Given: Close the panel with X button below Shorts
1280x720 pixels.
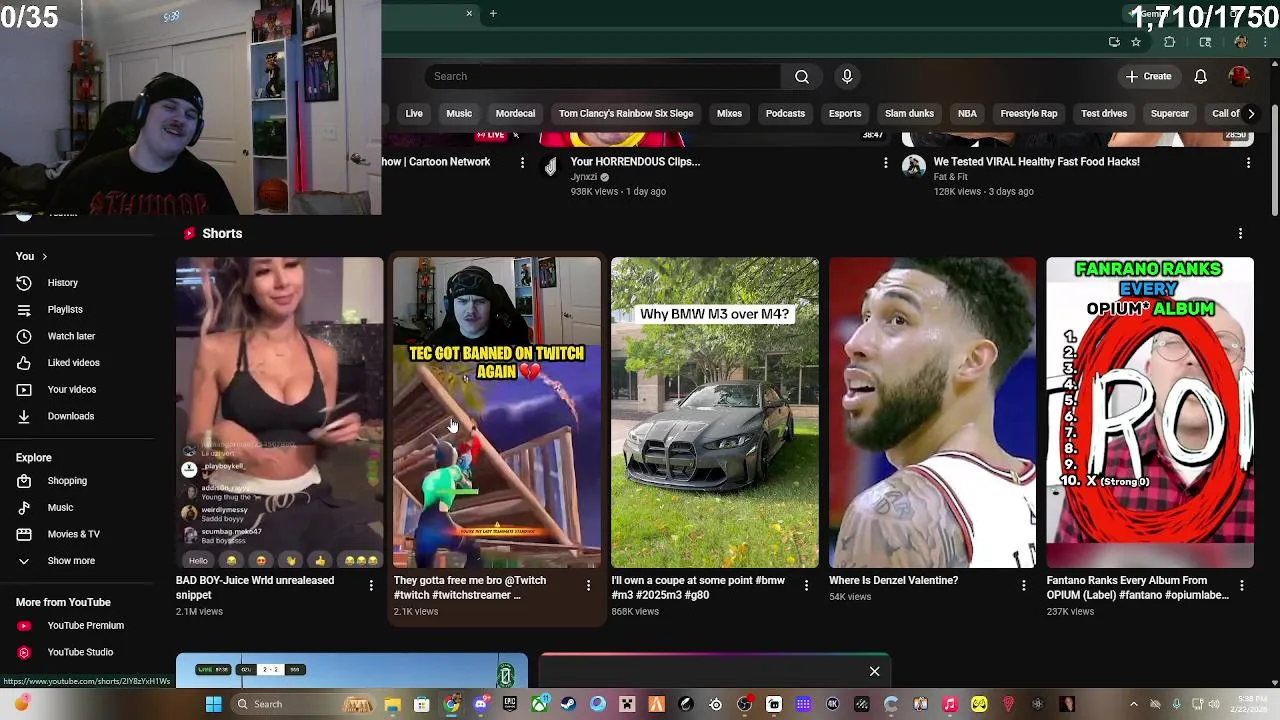Looking at the screenshot, I should click(x=874, y=671).
